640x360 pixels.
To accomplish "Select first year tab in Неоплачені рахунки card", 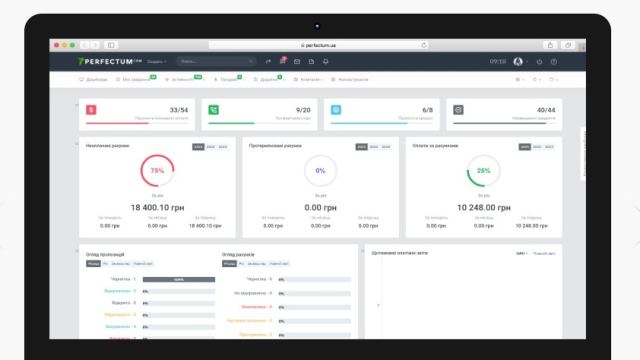I will tap(198, 147).
